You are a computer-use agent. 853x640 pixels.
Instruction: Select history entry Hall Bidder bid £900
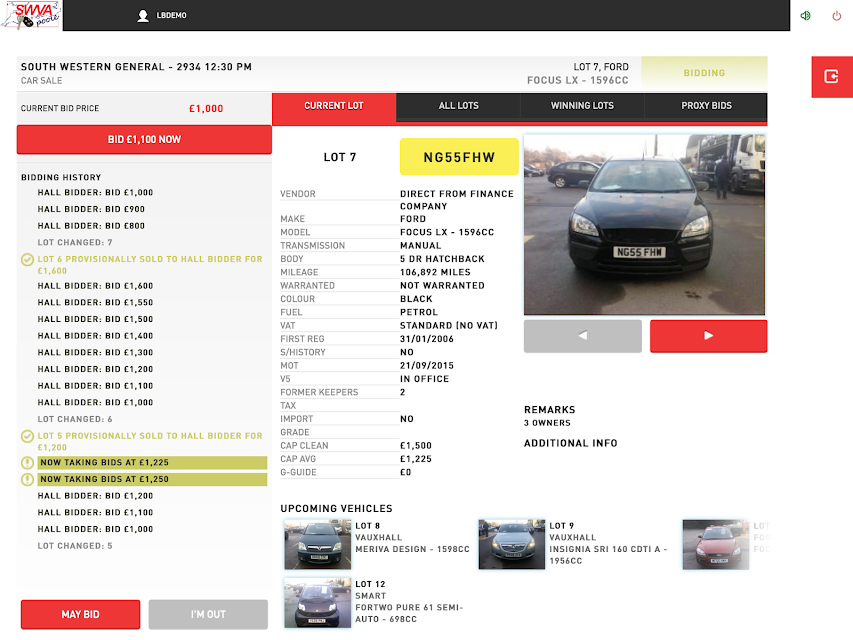click(91, 210)
